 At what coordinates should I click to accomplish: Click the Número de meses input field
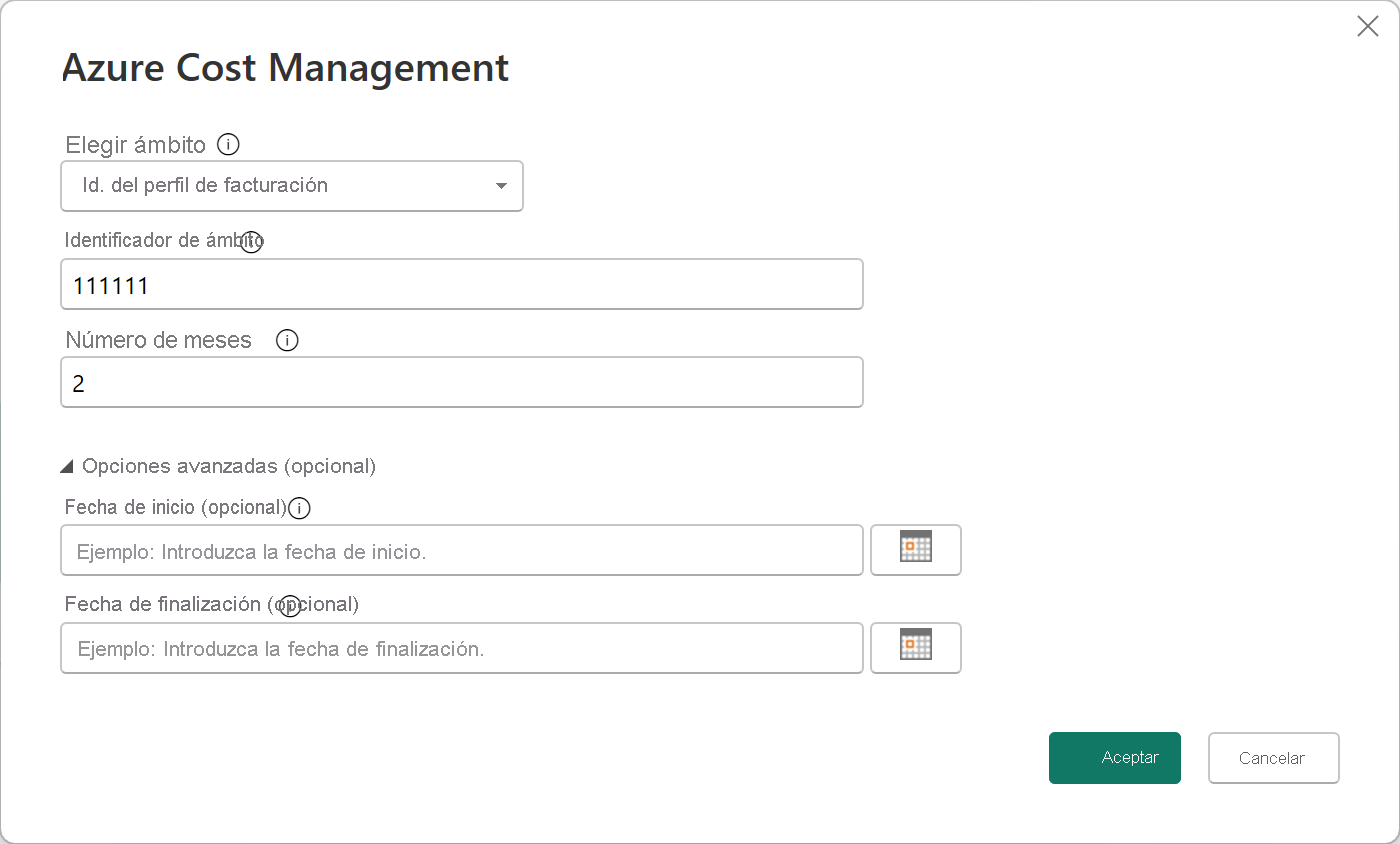pyautogui.click(x=462, y=382)
